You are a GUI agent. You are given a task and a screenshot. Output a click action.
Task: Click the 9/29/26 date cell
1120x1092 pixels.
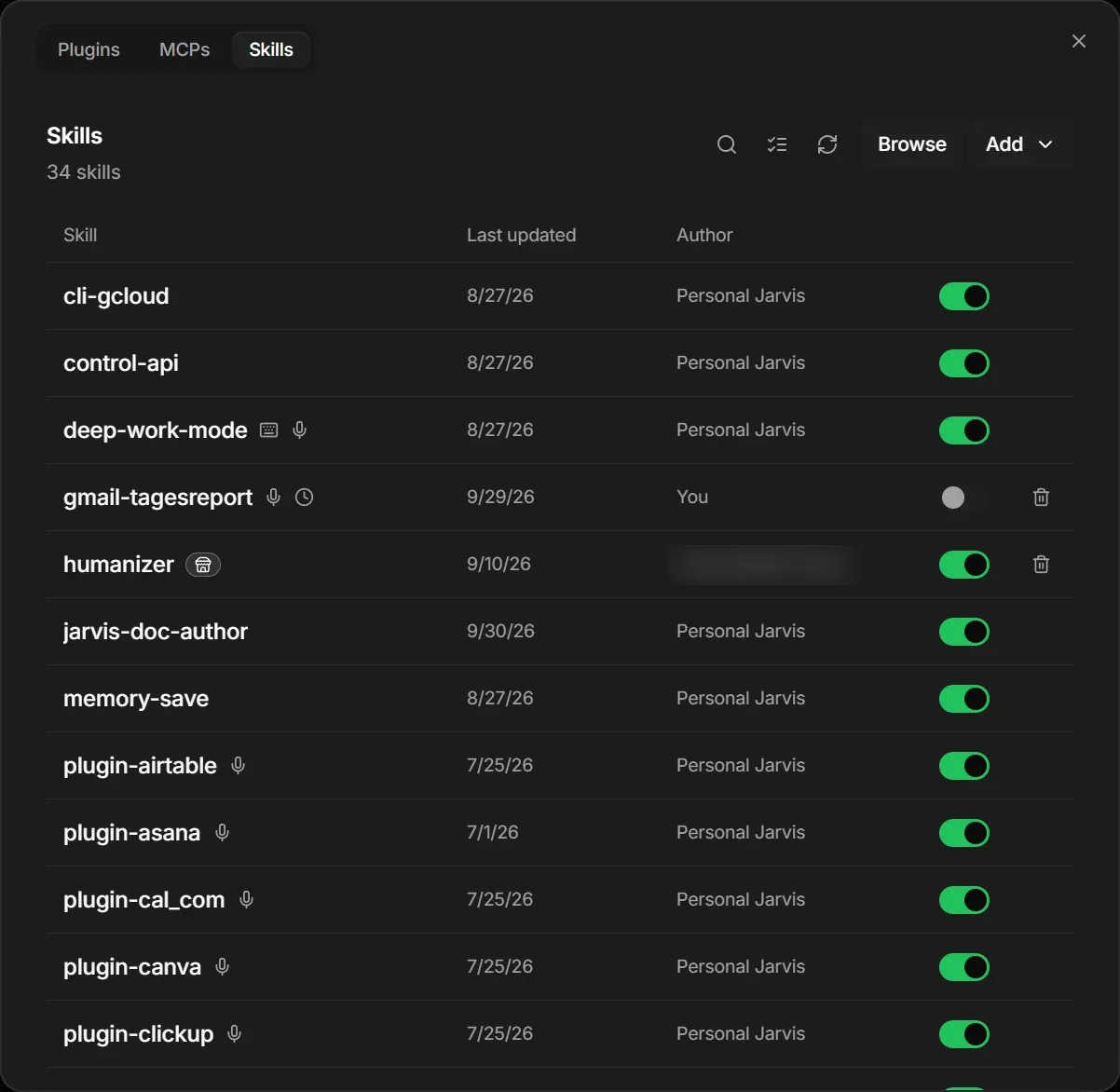tap(500, 497)
